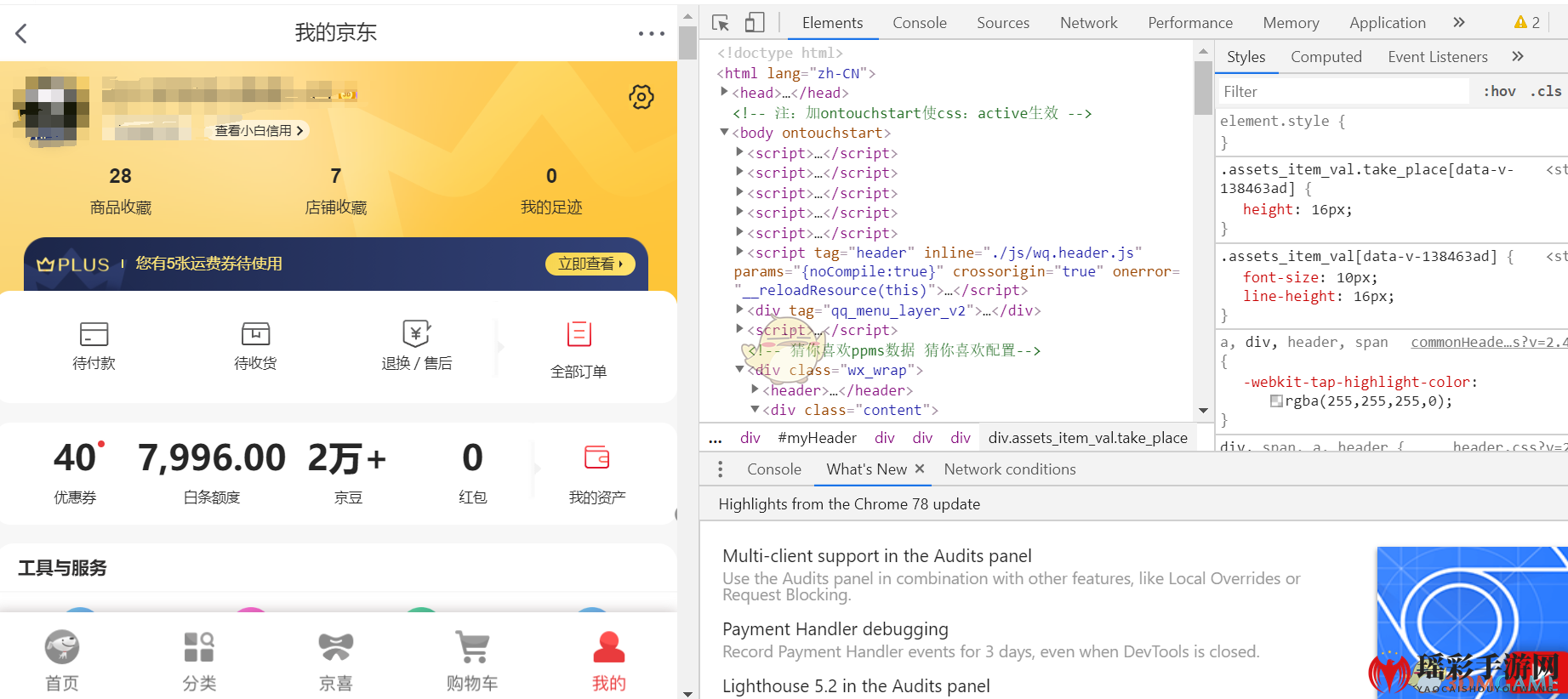Collapse the div class content node

pos(755,409)
